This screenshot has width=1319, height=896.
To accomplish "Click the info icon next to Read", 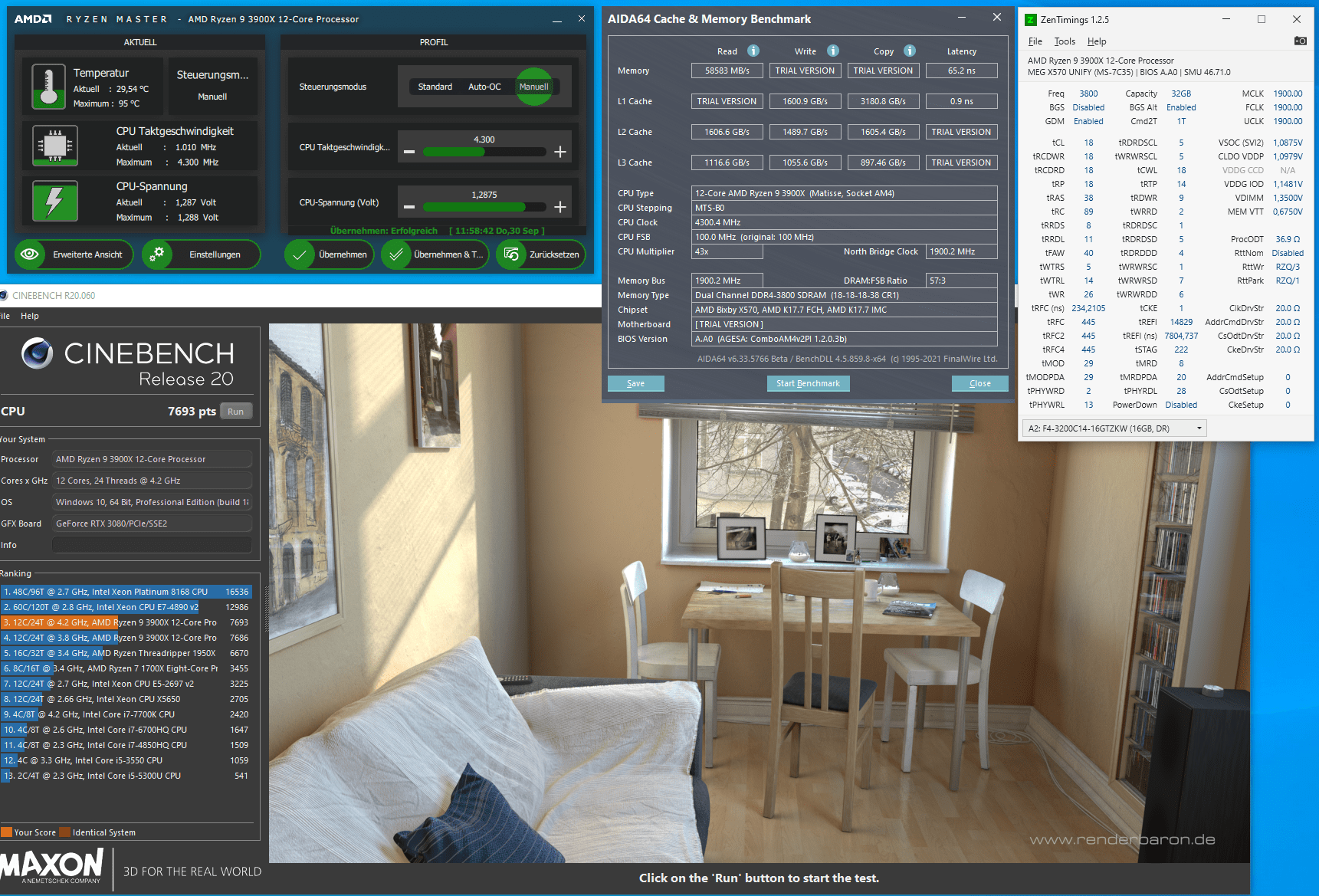I will pyautogui.click(x=753, y=51).
